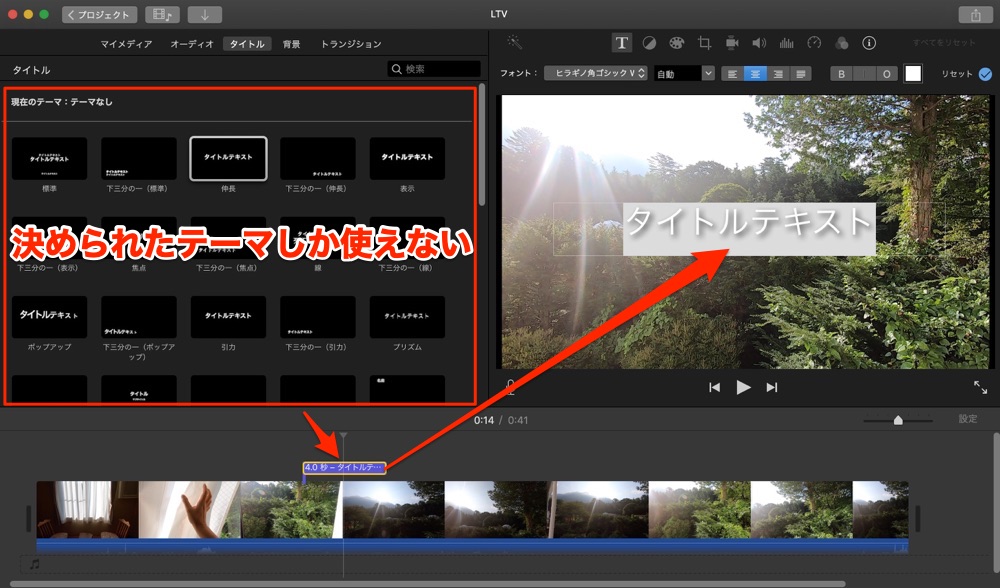Pick the white font color swatch
The image size is (1000, 588).
tap(913, 73)
